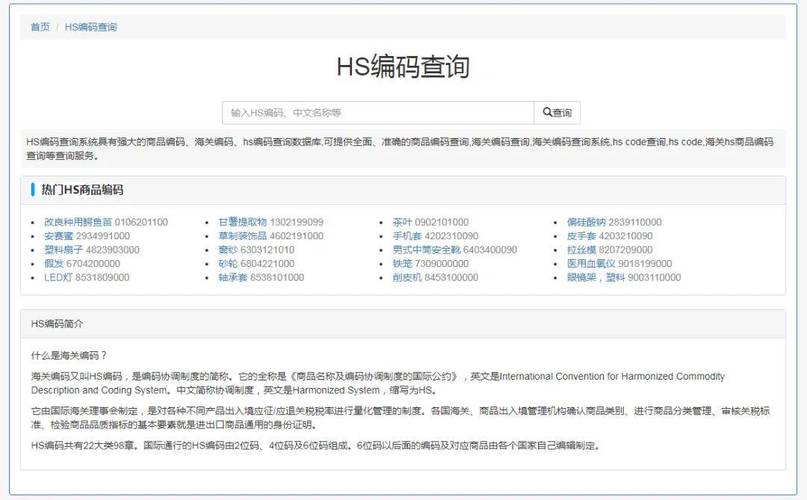Open the 医用血氧仪 product link
The width and height of the screenshot is (807, 500).
coord(591,264)
